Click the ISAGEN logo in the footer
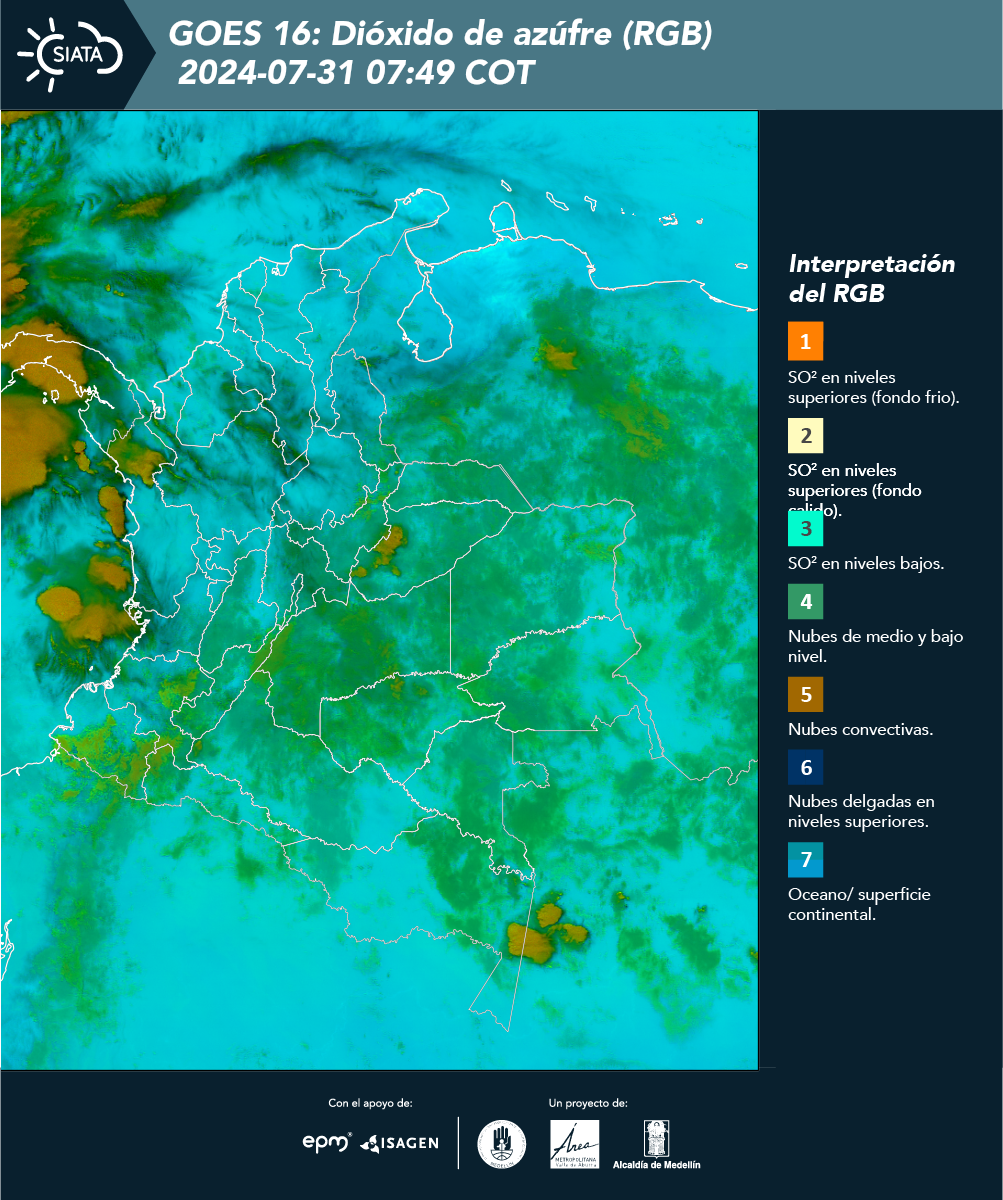 coord(400,1143)
